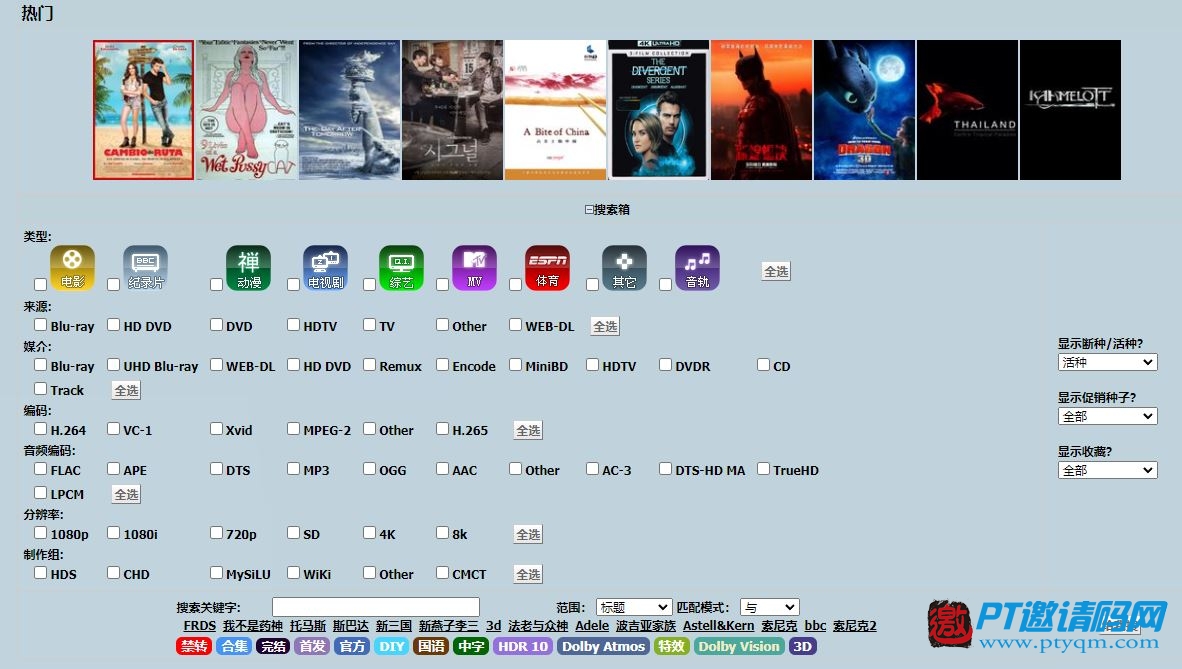Click the HDR 10 tag badge
This screenshot has width=1182, height=669.
(x=523, y=646)
